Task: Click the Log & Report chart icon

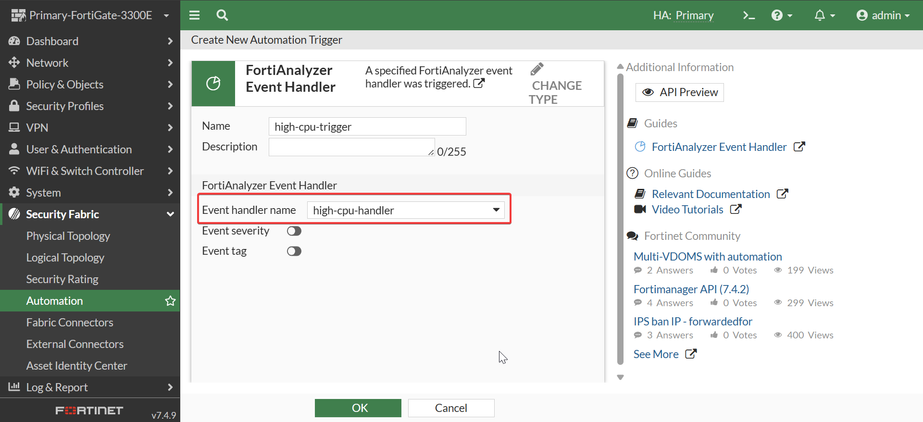Action: pyautogui.click(x=14, y=387)
